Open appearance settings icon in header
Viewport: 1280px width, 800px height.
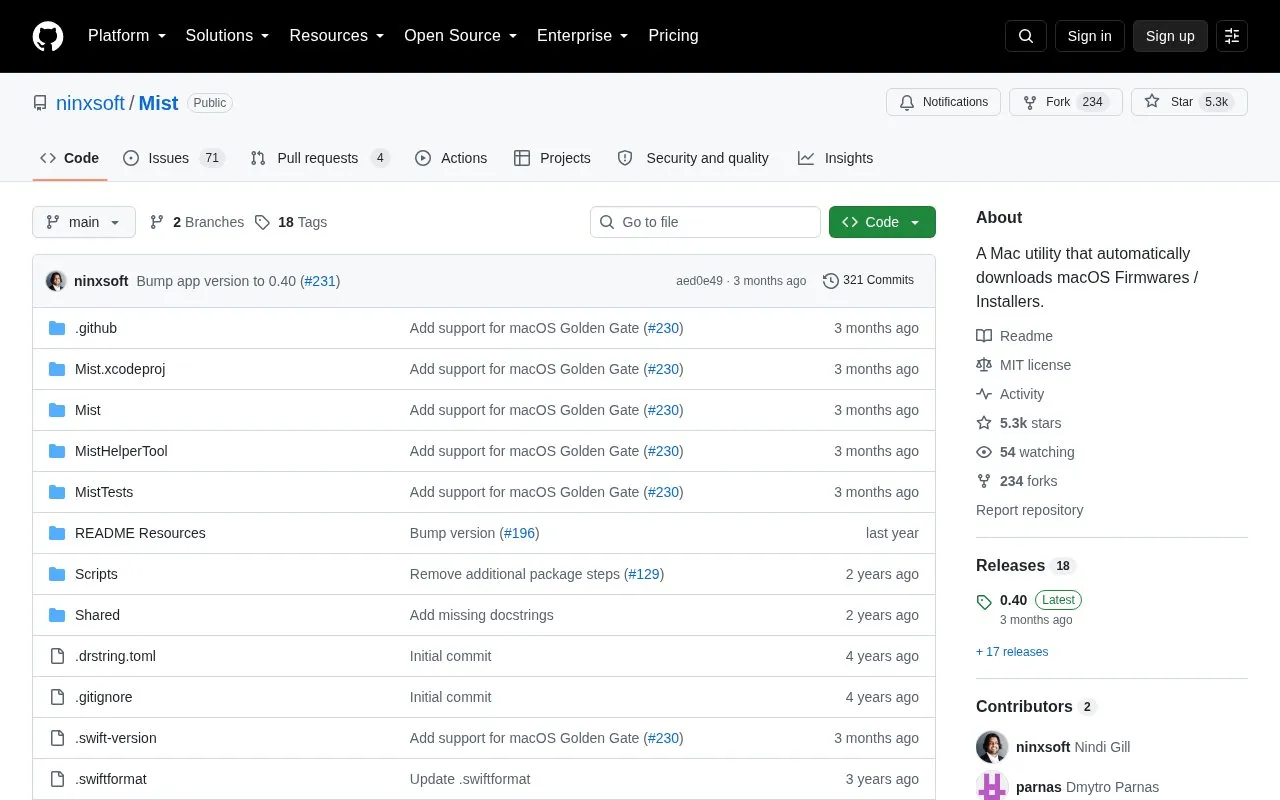coord(1232,36)
